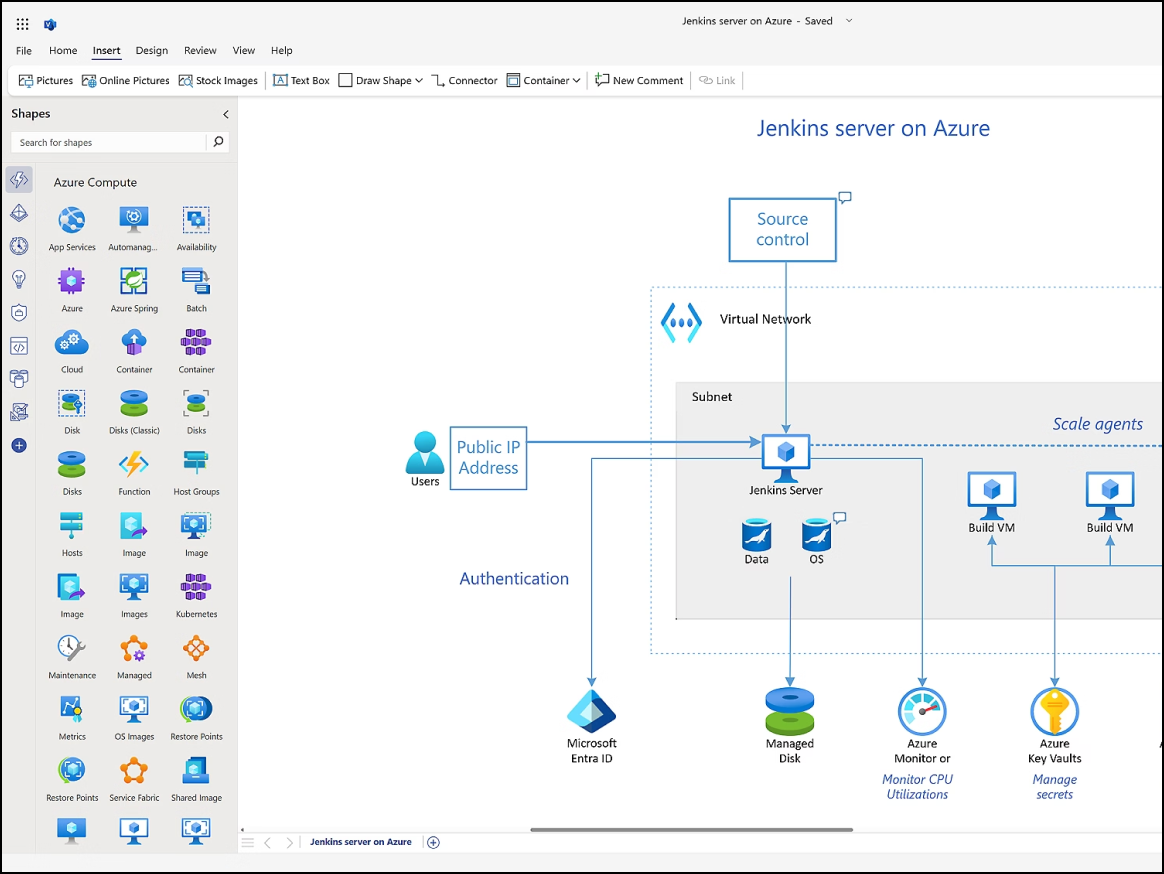Click the Visio app logo icon

[x=50, y=25]
